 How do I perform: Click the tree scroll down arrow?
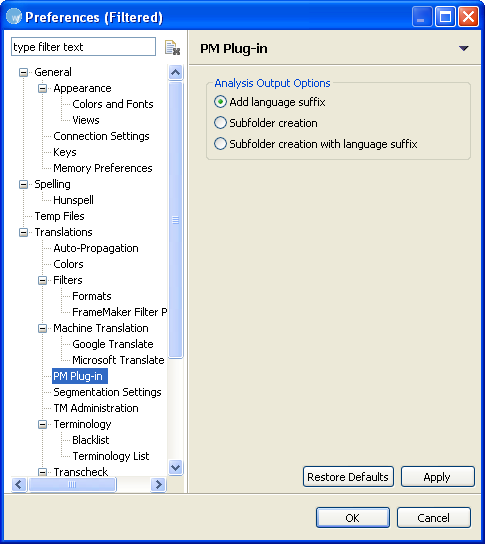(176, 467)
